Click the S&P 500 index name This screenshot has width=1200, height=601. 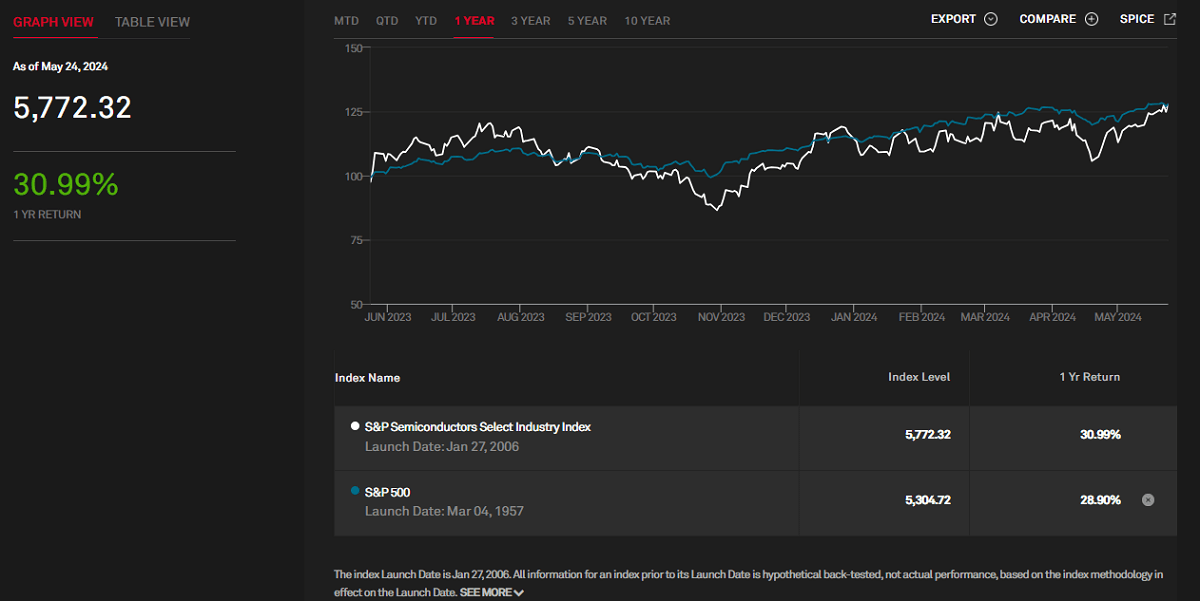[x=387, y=492]
